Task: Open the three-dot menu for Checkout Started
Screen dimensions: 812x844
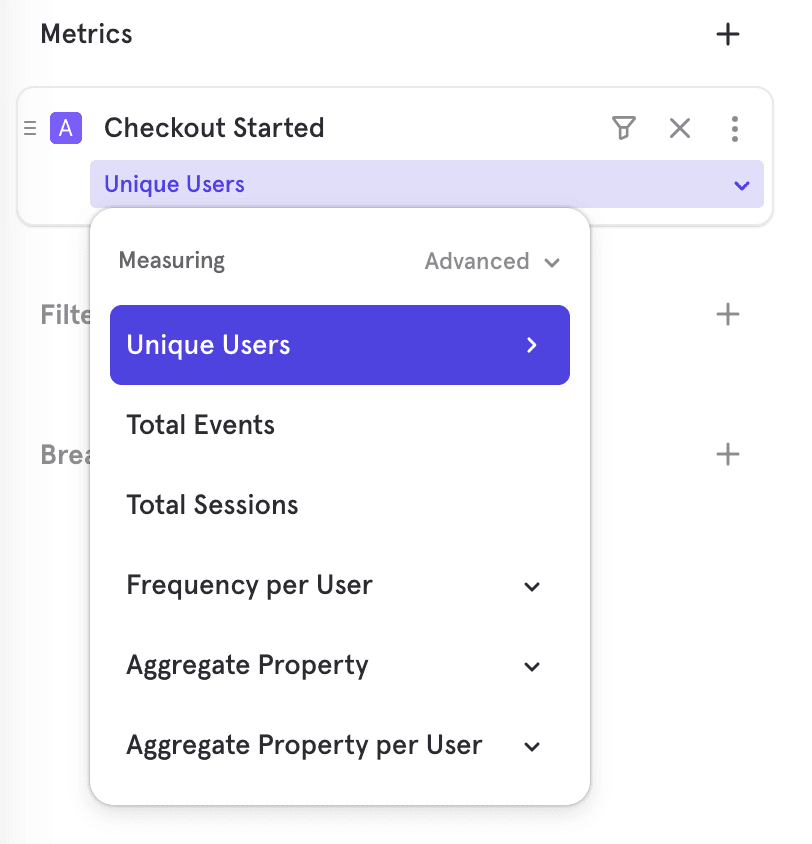Action: pyautogui.click(x=735, y=128)
